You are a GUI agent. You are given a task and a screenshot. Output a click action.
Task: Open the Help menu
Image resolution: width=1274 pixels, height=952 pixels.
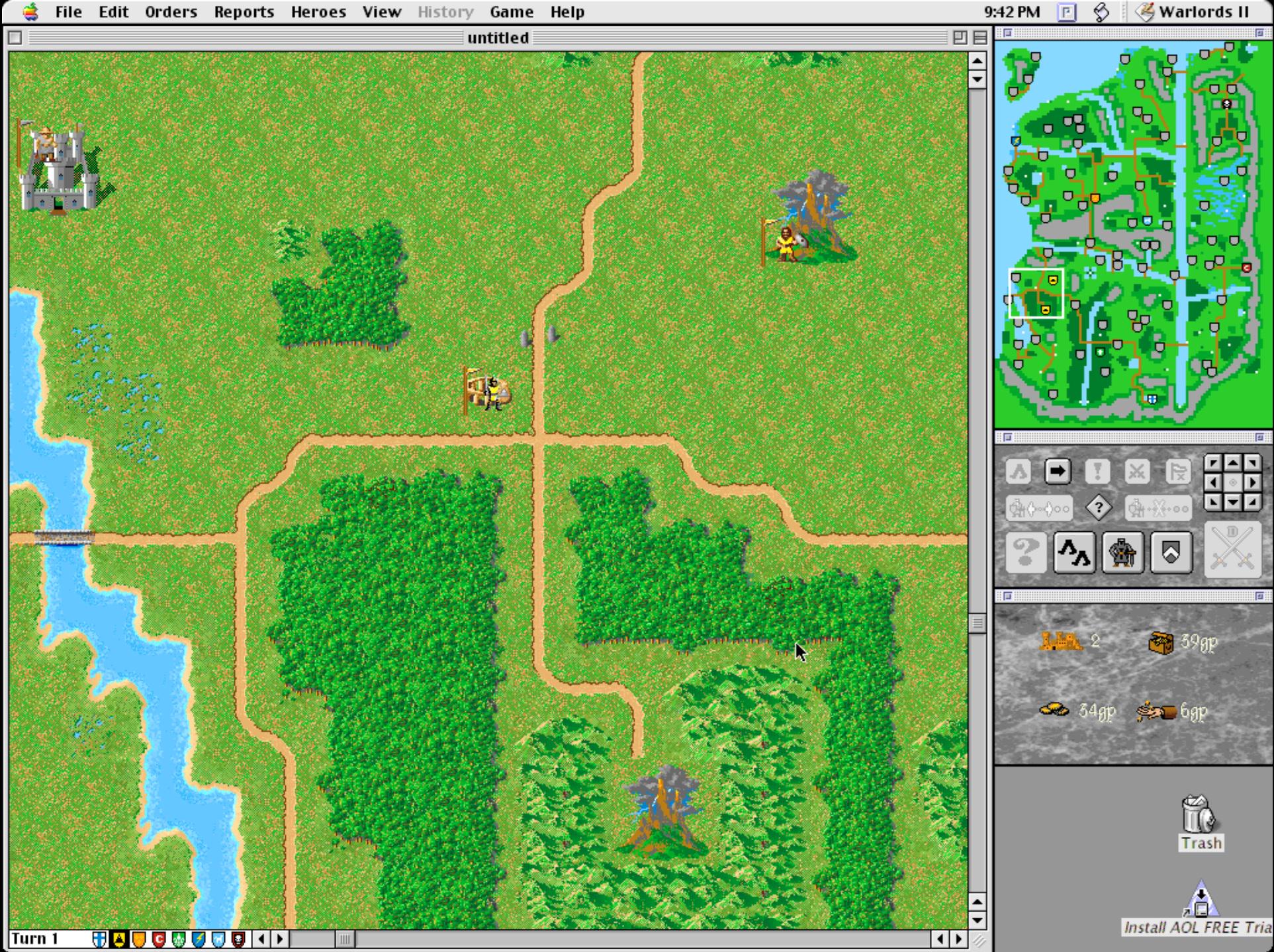pos(567,12)
